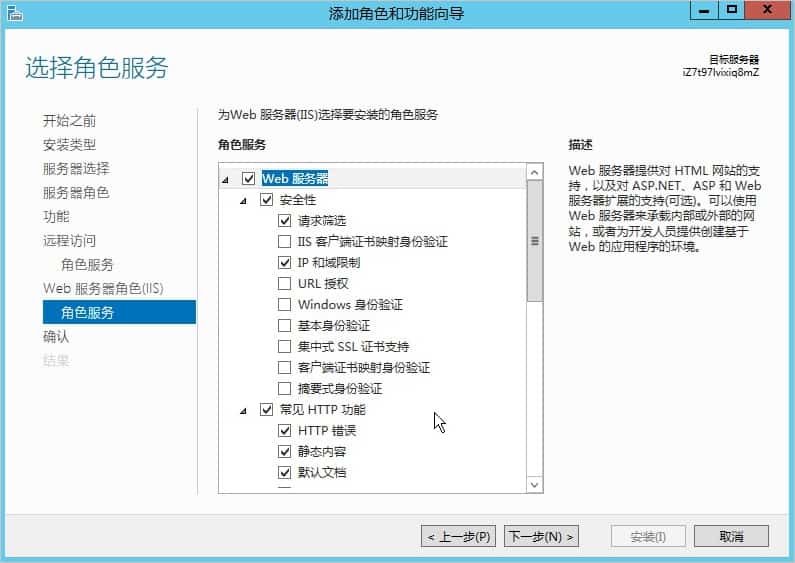
Task: Click the 下一步(N) button
Action: (541, 537)
